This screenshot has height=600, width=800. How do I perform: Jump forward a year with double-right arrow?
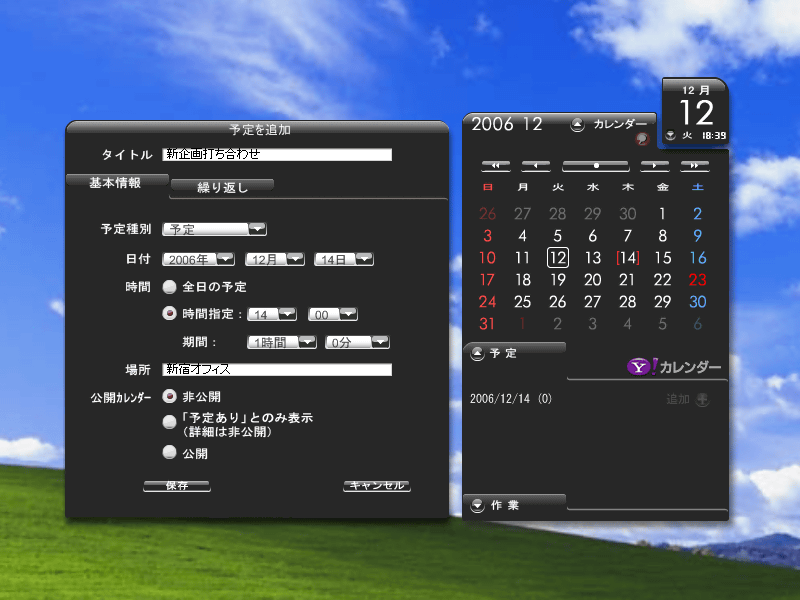click(x=694, y=166)
